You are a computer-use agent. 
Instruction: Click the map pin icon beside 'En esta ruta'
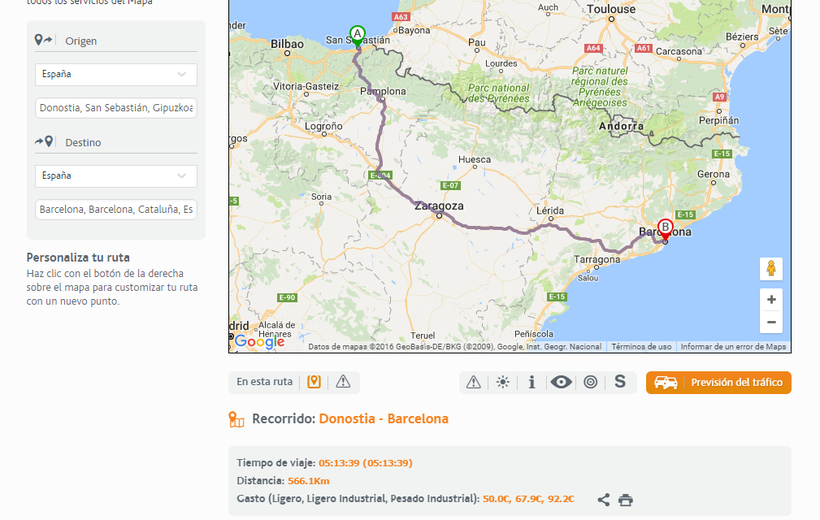pos(314,382)
